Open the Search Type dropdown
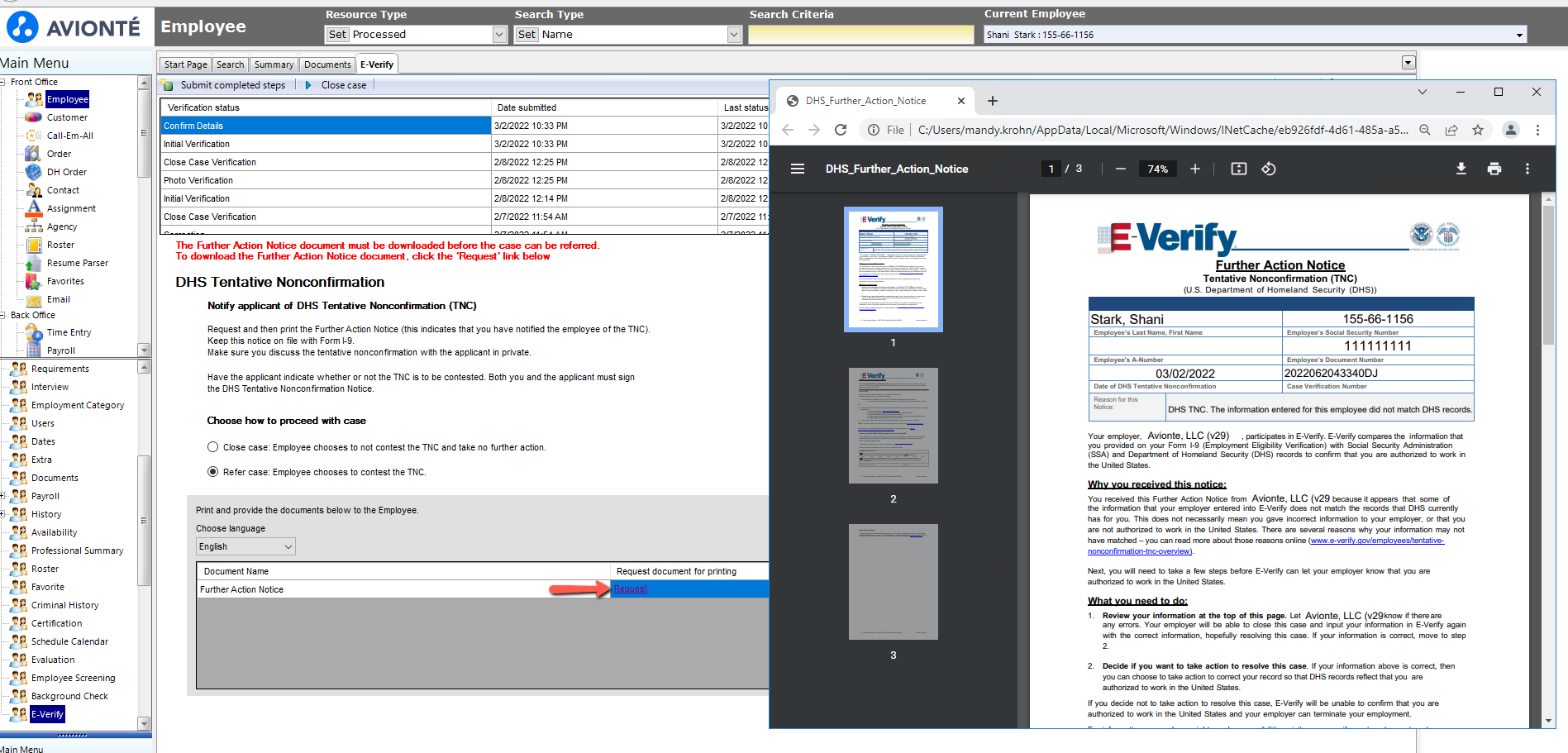This screenshot has height=753, width=1568. click(x=734, y=35)
